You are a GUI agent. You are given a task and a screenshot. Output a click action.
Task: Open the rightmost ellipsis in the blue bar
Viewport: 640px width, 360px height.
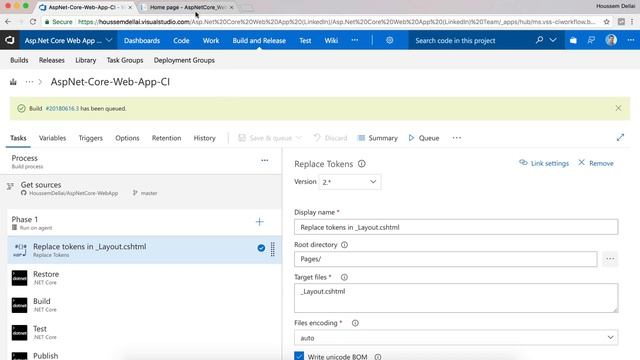pos(631,40)
